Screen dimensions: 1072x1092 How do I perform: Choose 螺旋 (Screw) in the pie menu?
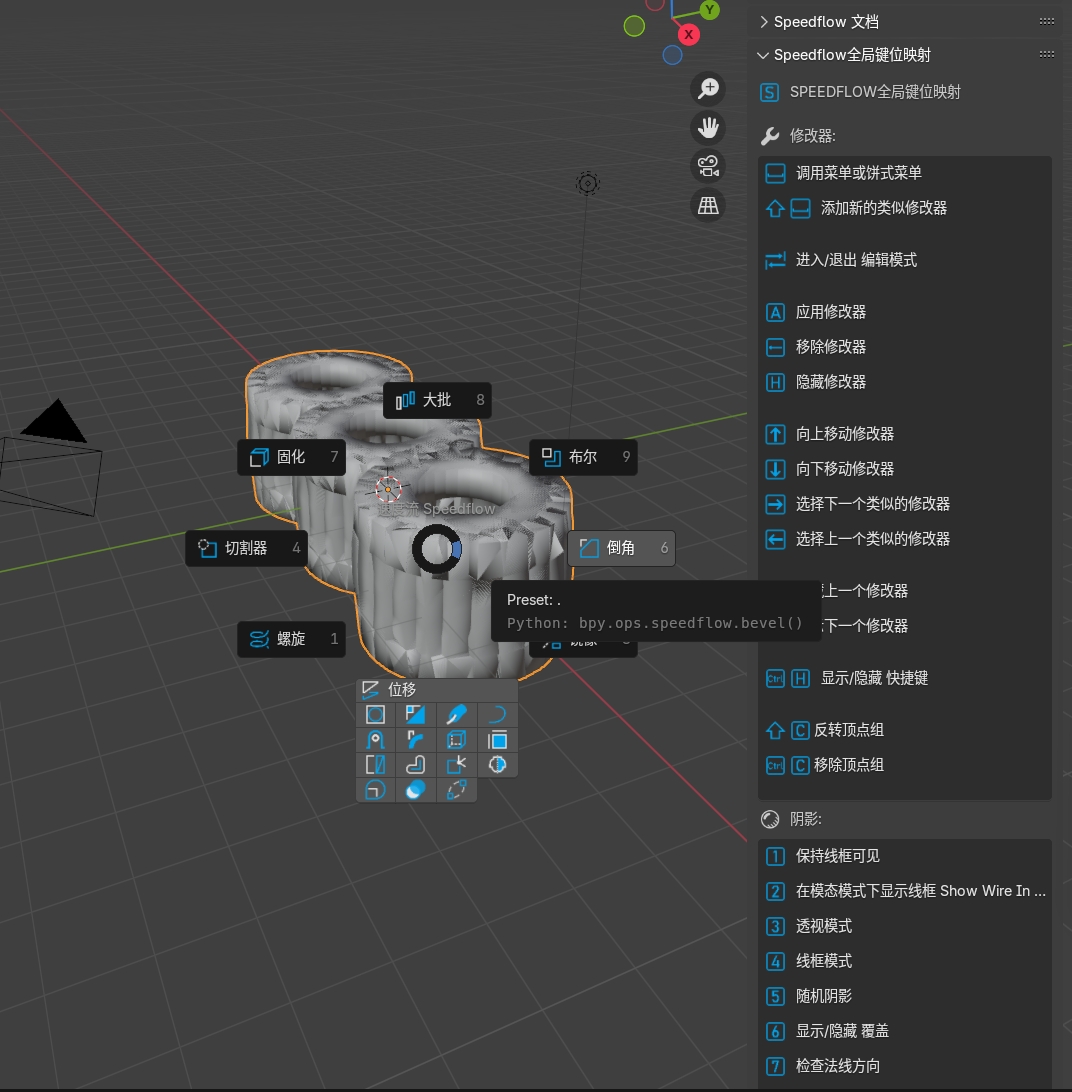[291, 639]
